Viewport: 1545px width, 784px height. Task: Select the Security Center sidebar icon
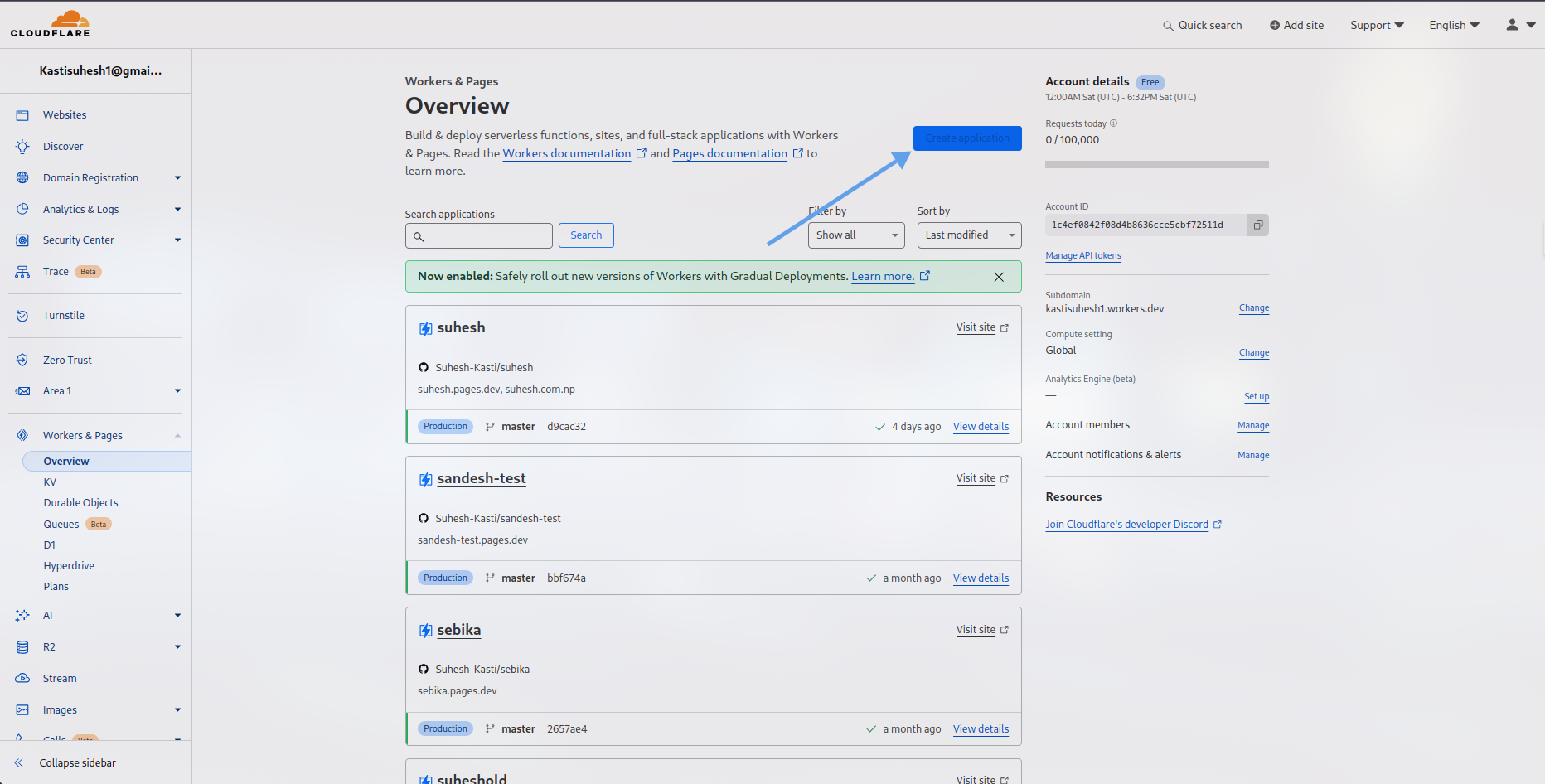(x=22, y=240)
